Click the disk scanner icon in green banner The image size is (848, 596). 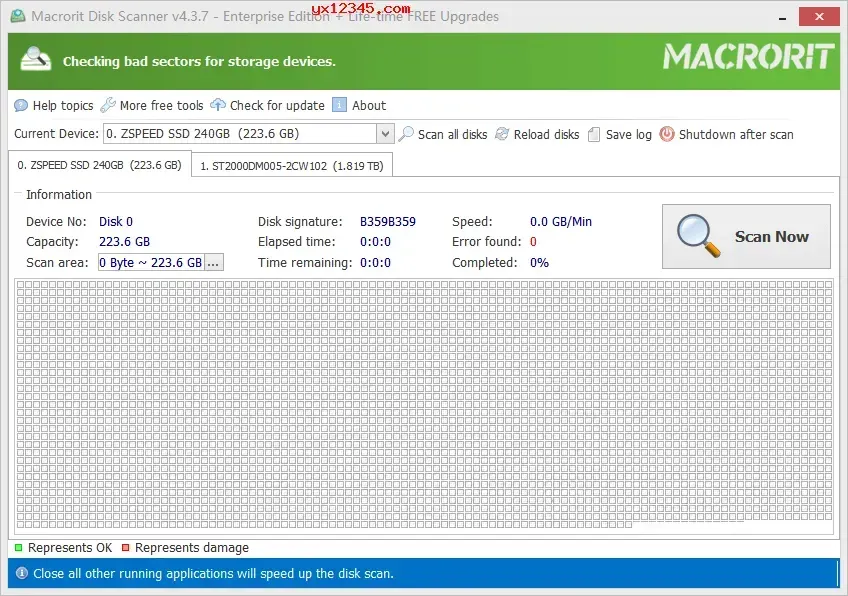tap(36, 59)
